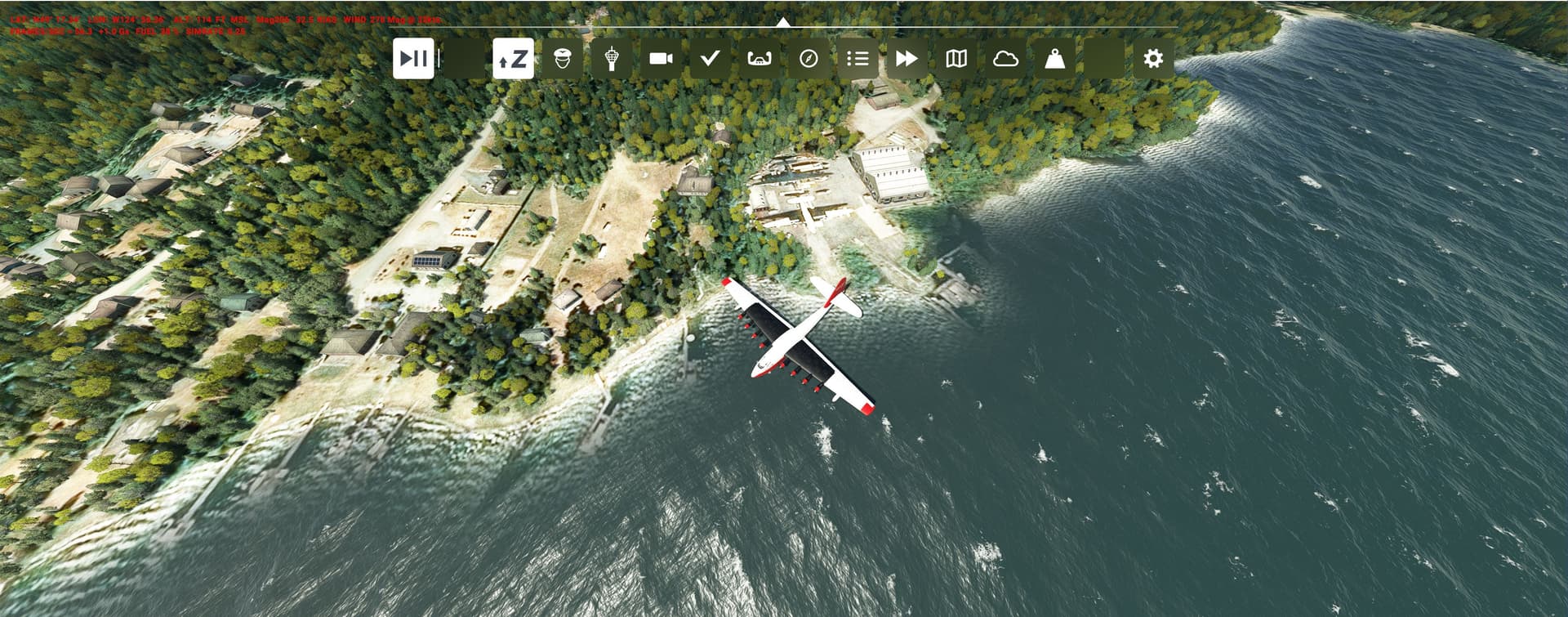The width and height of the screenshot is (1568, 617).
Task: Open toolbar settings with the gear icon
Action: click(x=1153, y=58)
